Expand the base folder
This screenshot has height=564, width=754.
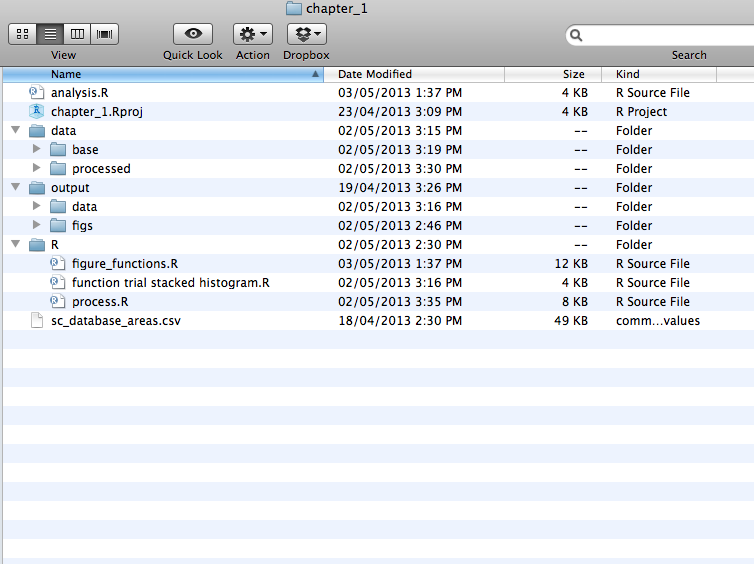[37, 149]
